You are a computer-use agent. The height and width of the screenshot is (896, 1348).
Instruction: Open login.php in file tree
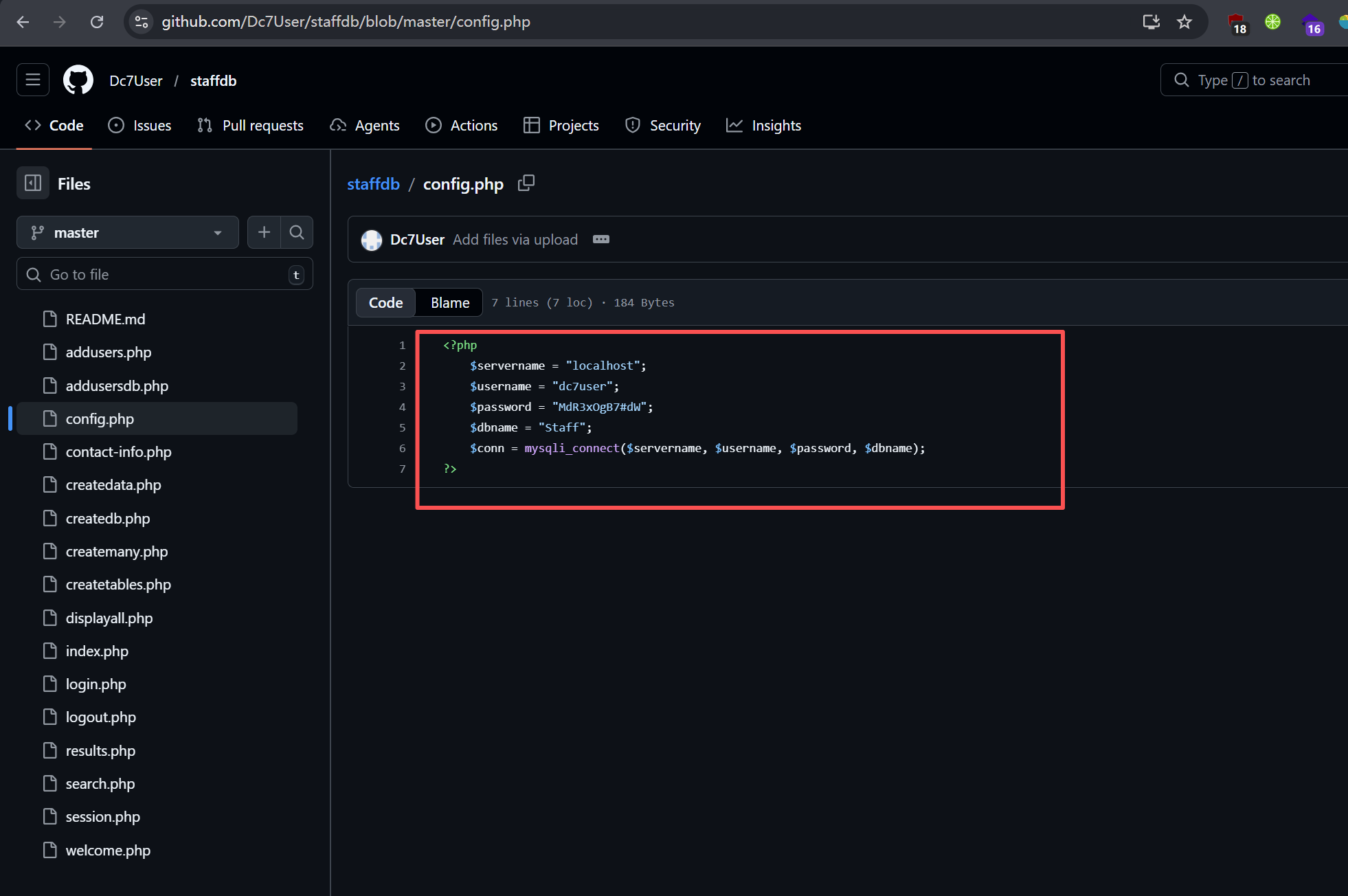pyautogui.click(x=96, y=684)
